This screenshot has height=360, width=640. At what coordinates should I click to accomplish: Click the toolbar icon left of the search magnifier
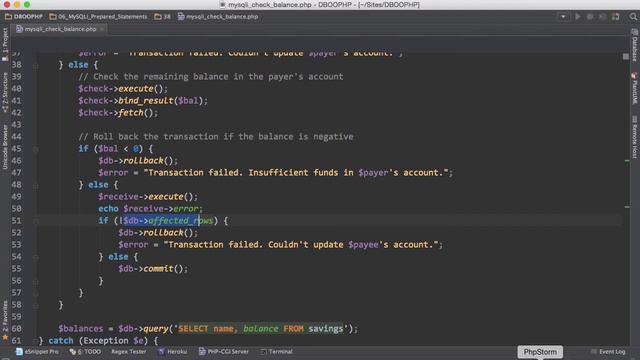point(616,17)
